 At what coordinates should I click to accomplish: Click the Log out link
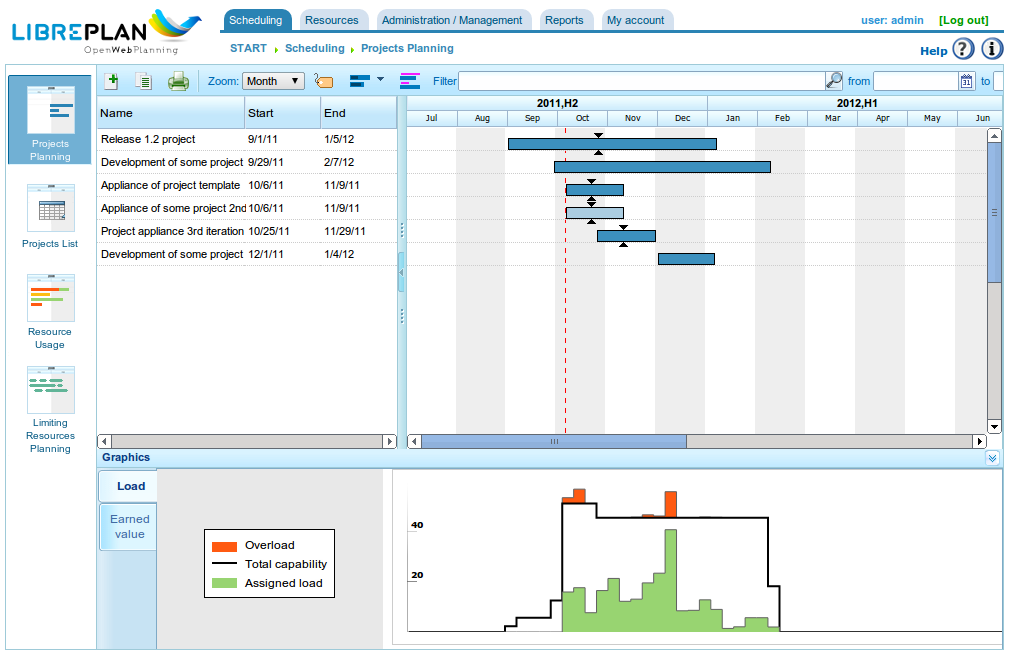point(963,20)
